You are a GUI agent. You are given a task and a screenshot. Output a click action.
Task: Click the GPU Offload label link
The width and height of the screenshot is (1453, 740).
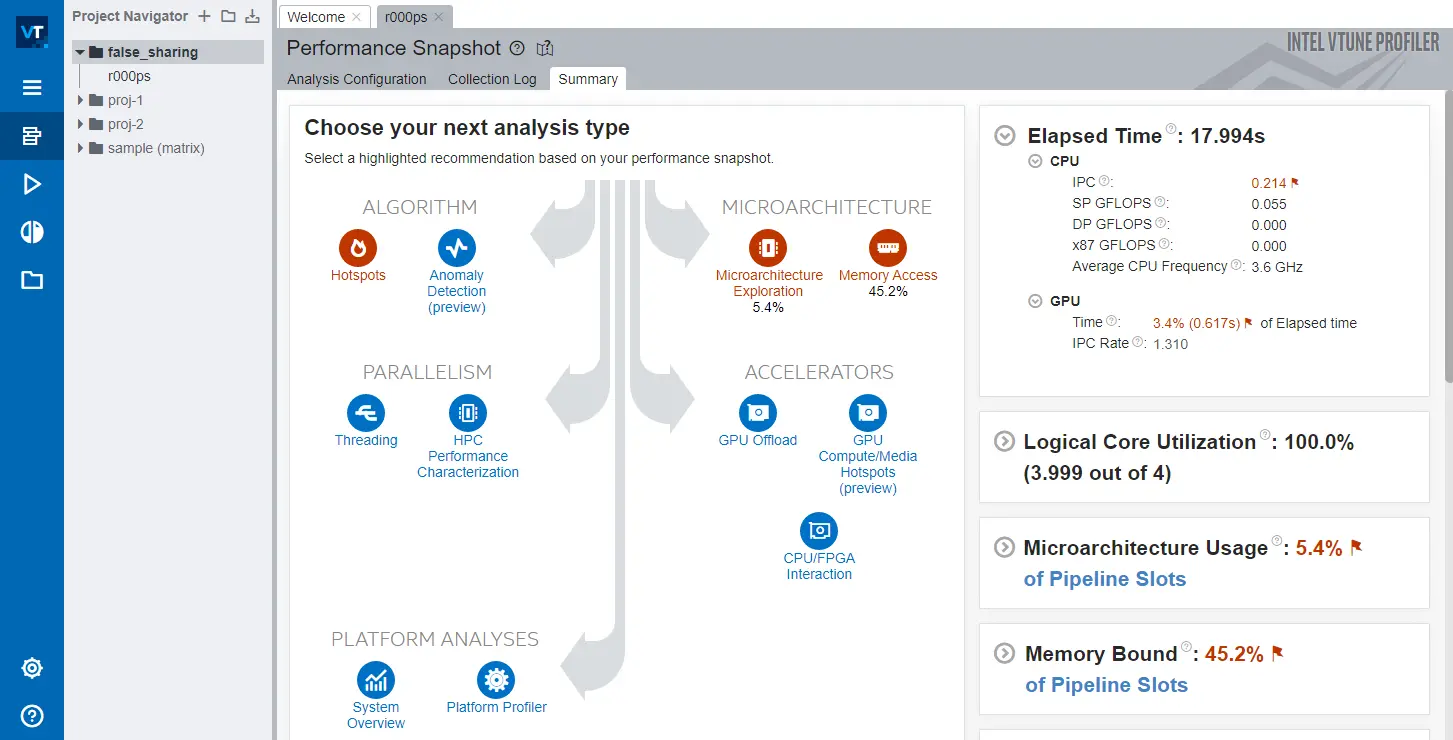(758, 440)
